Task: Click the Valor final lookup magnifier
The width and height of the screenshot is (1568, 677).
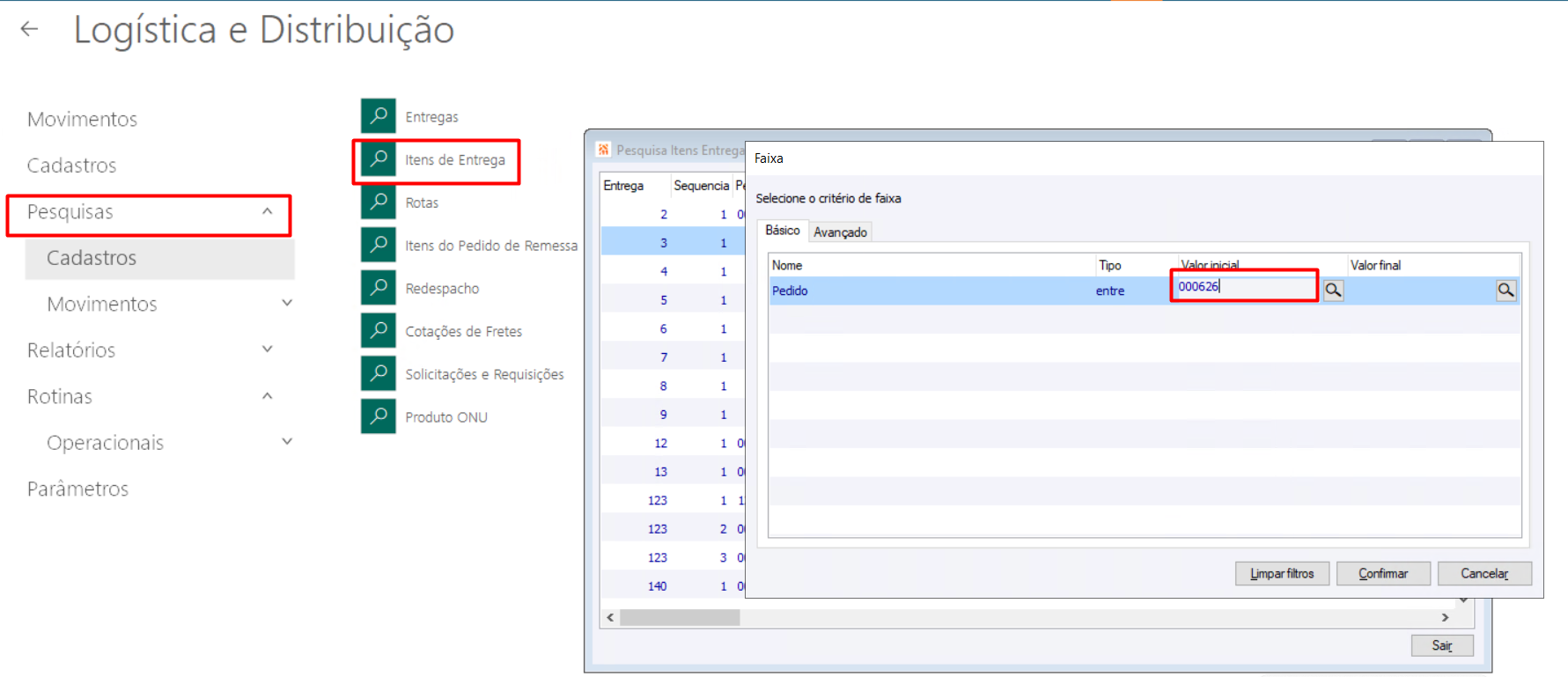Action: 1506,291
